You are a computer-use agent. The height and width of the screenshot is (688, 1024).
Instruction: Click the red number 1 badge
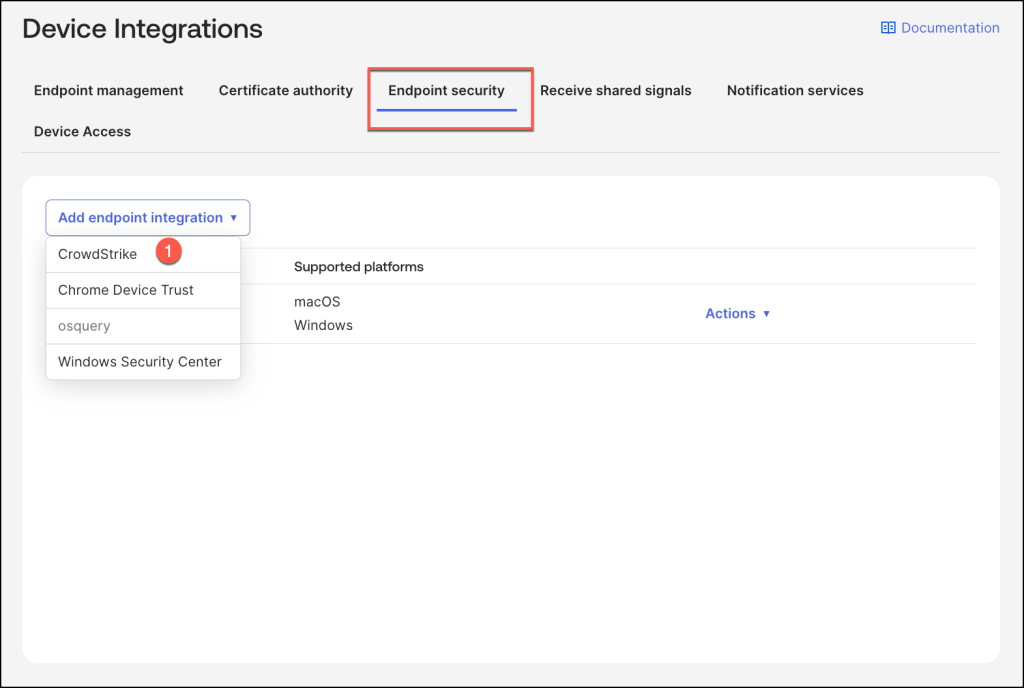[x=168, y=253]
